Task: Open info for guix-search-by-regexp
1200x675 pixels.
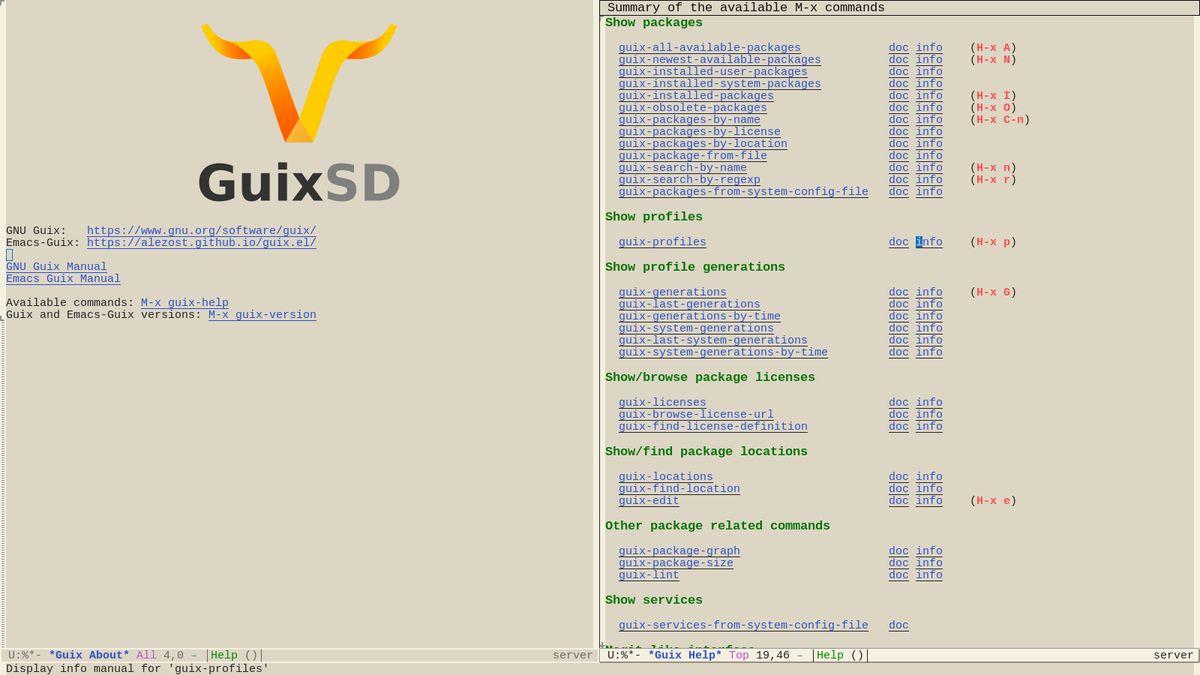Action: click(929, 180)
